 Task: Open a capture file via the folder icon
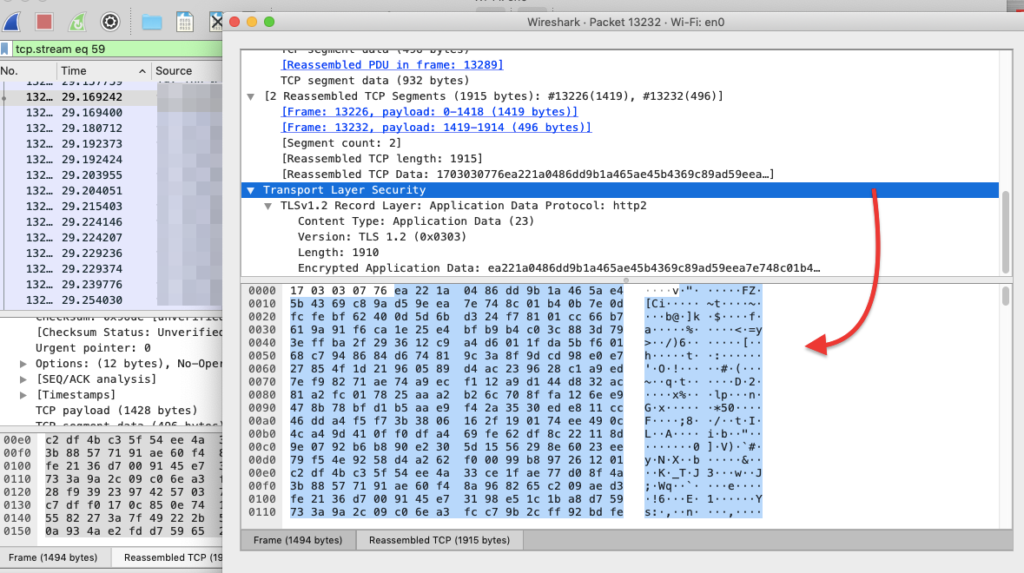click(152, 22)
